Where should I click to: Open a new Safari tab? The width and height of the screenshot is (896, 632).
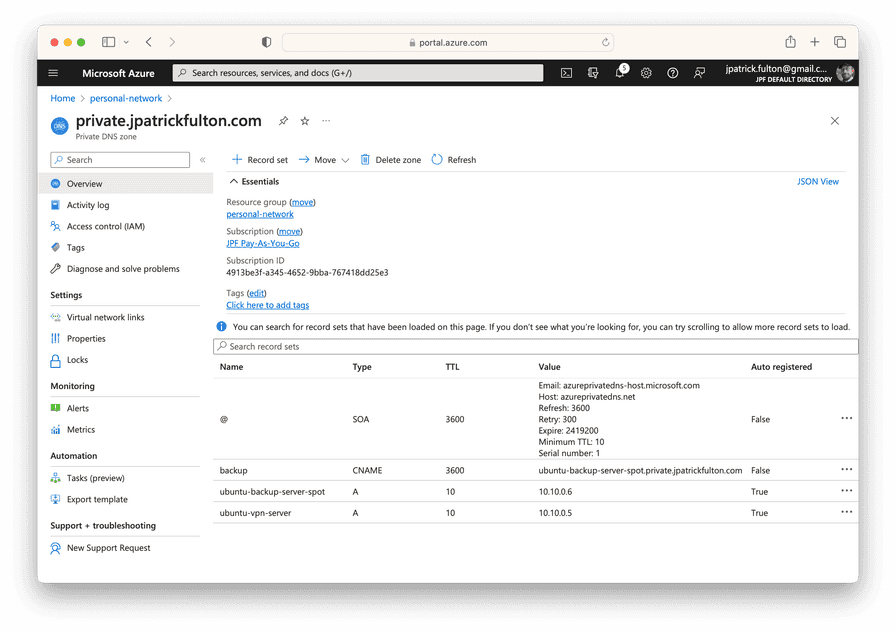coord(815,42)
